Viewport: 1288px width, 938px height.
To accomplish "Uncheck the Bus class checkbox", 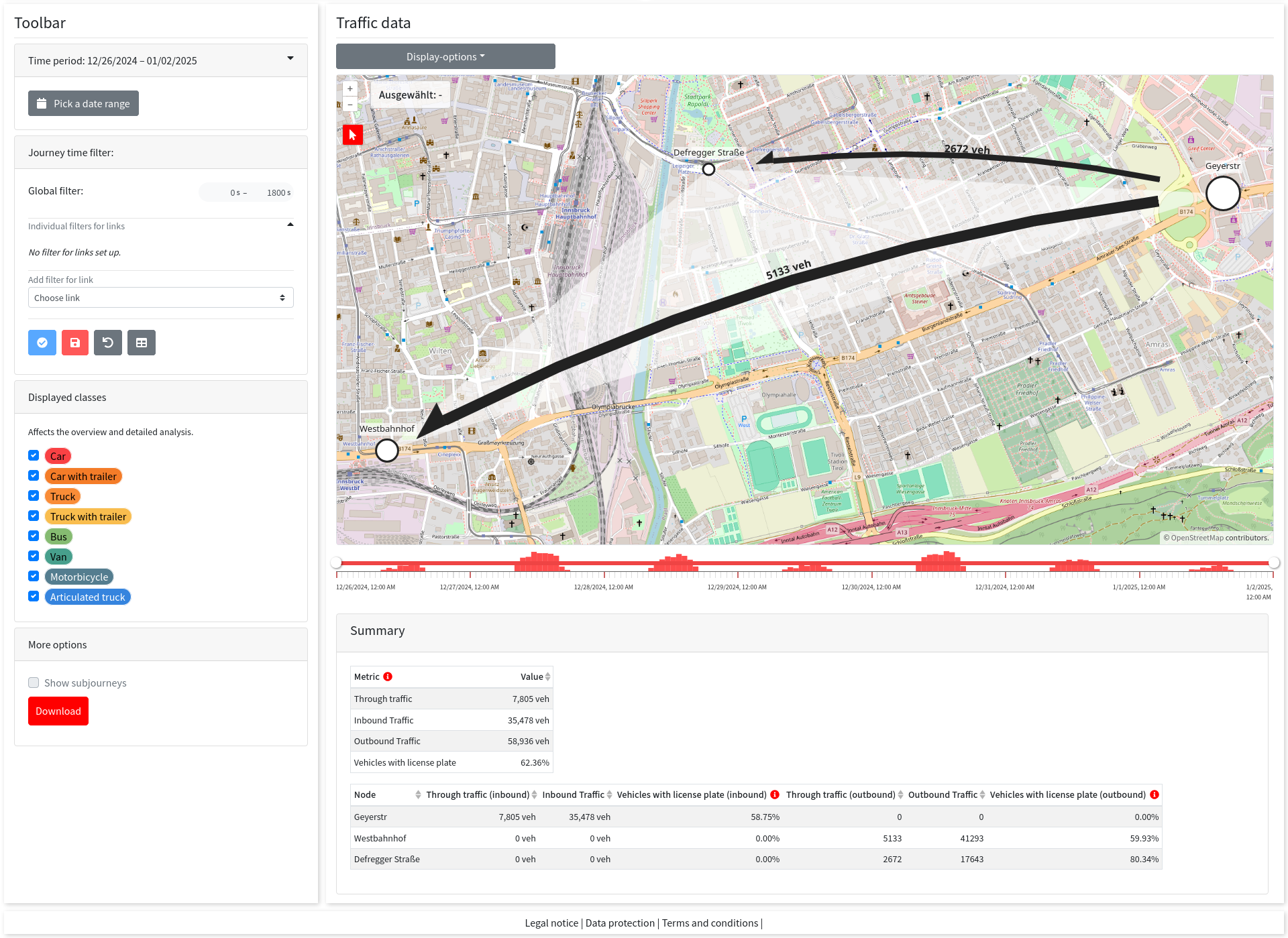I will coord(34,536).
